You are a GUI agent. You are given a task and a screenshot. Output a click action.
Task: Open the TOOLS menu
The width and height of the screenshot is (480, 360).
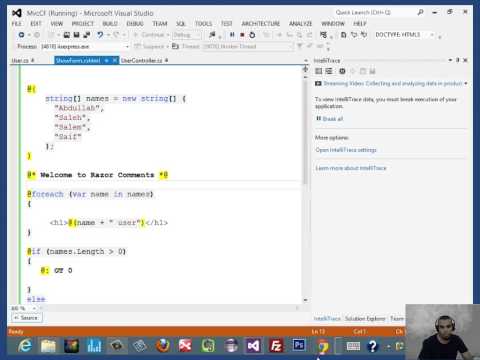pos(203,24)
